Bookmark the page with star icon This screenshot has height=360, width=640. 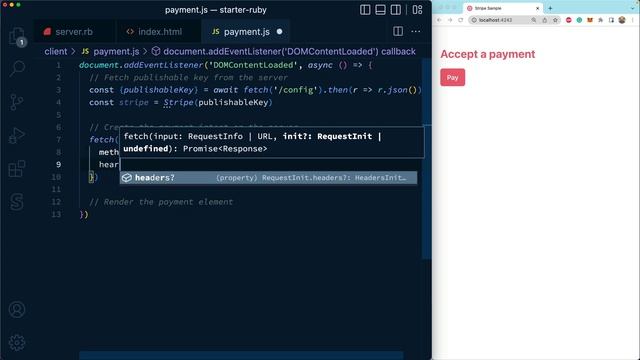[x=555, y=20]
